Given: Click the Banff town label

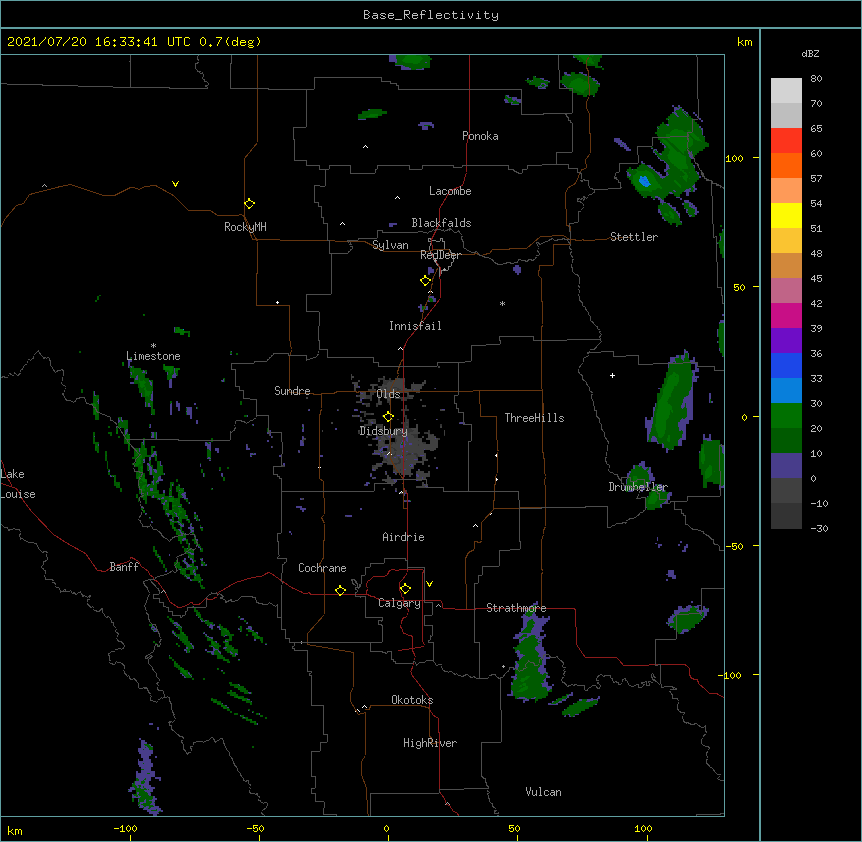Looking at the screenshot, I should [124, 567].
